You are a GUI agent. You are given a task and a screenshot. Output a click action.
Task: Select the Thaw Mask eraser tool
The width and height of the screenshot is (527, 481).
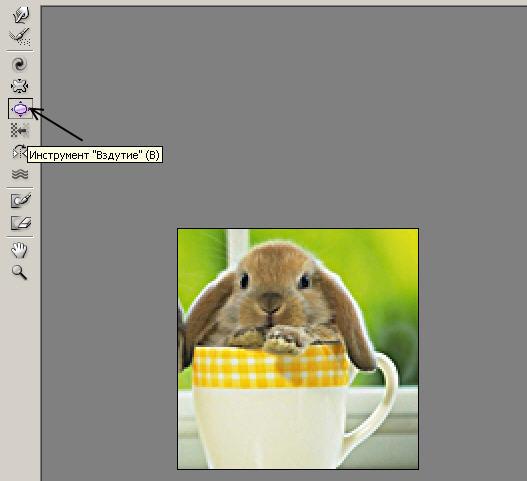pyautogui.click(x=21, y=223)
